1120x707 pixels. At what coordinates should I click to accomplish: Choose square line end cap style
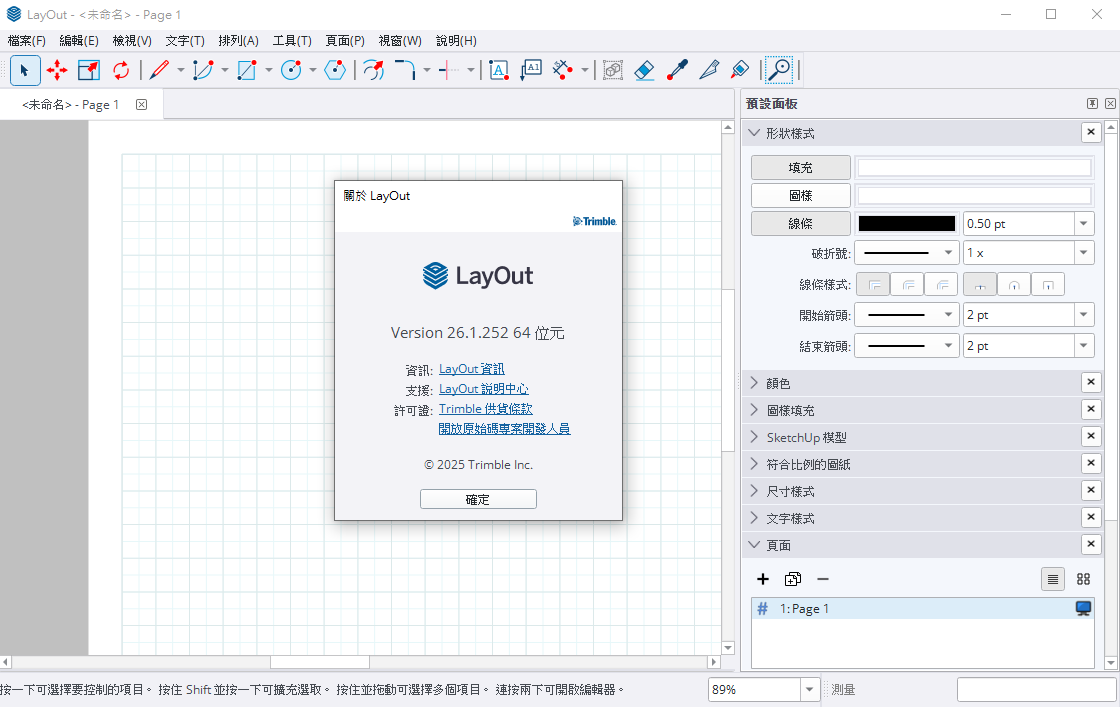pyautogui.click(x=1048, y=284)
